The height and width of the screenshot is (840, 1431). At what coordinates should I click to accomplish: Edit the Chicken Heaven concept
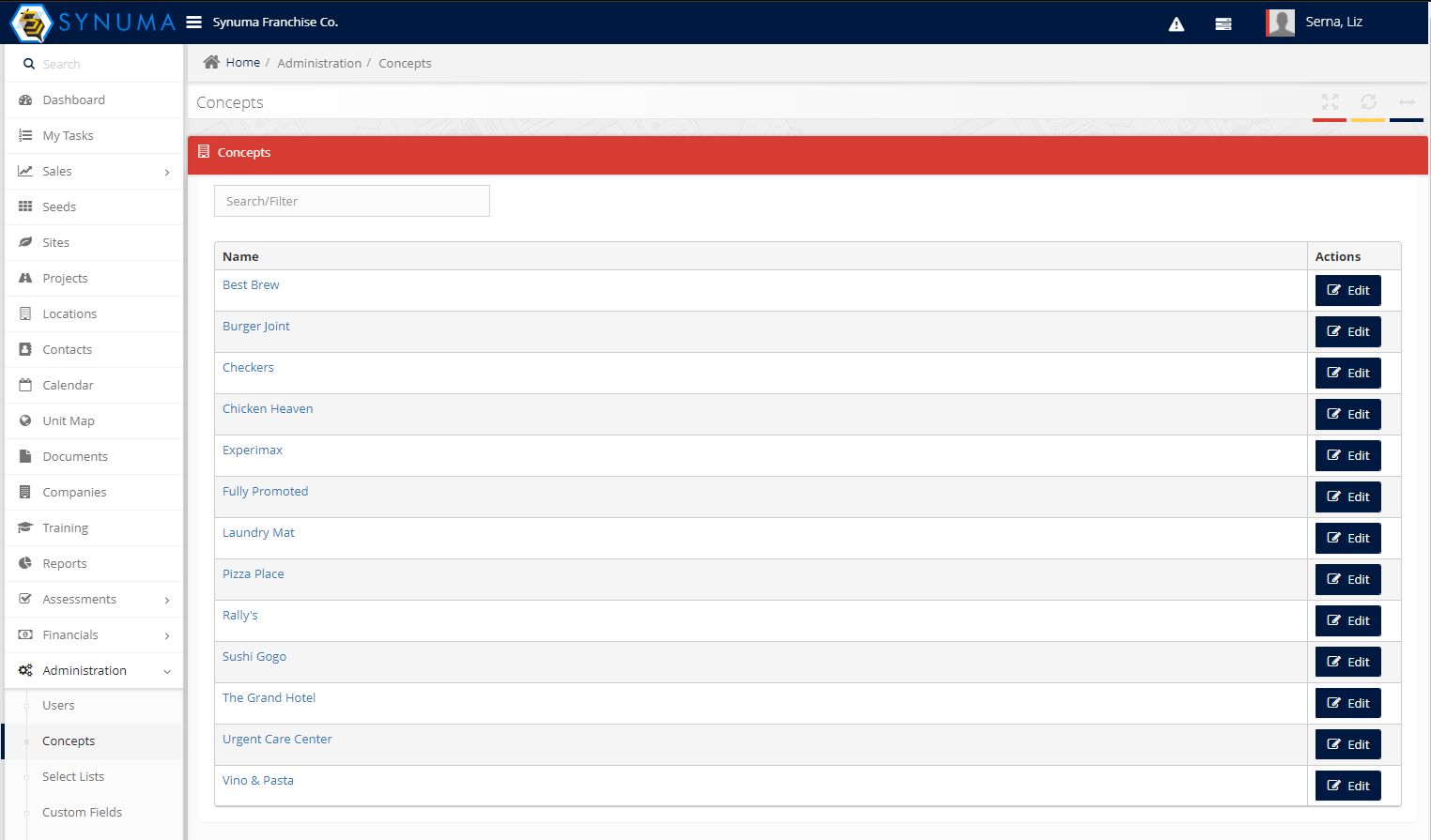click(1347, 414)
